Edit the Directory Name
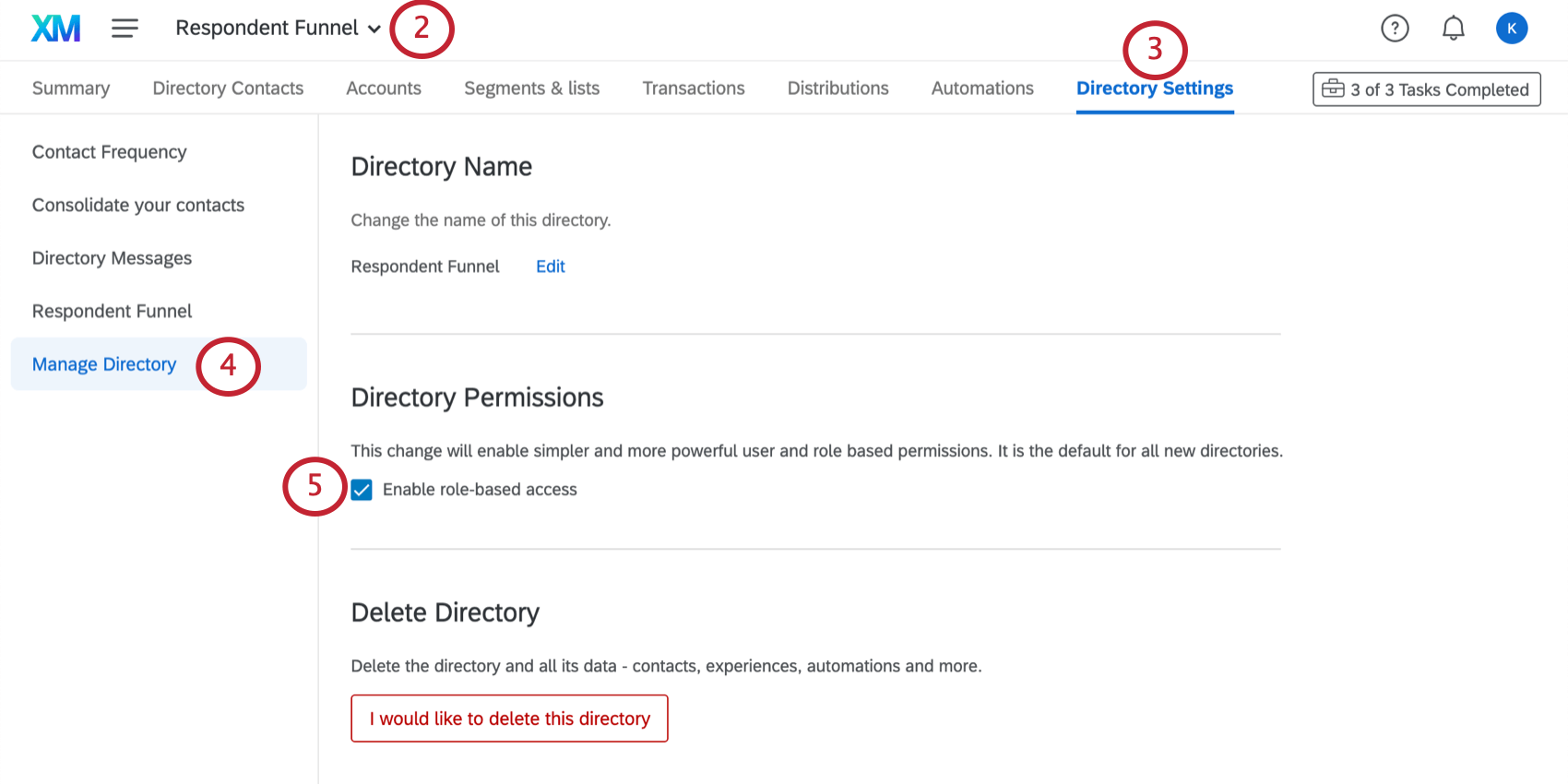This screenshot has width=1568, height=784. (550, 267)
